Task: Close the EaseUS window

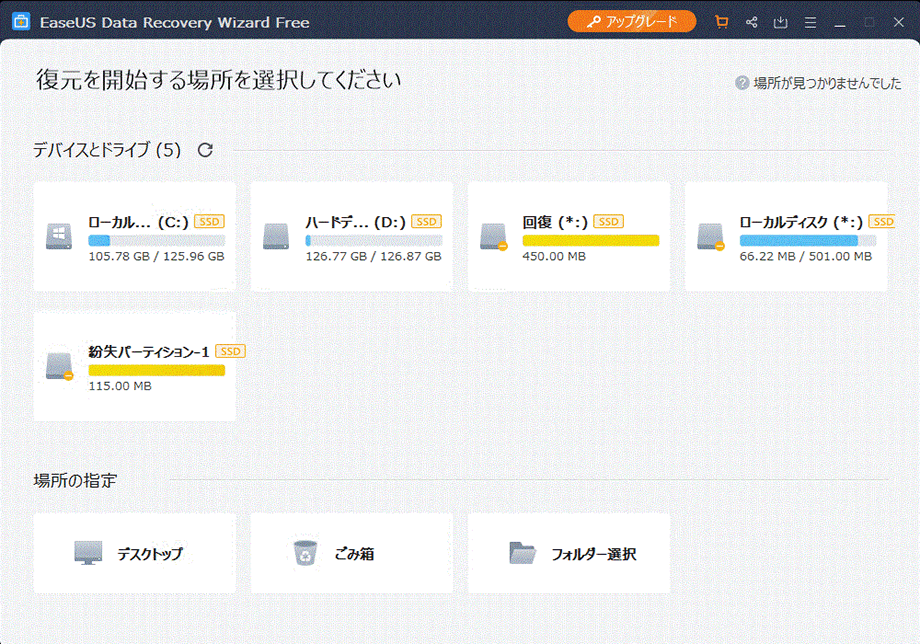Action: pos(898,22)
